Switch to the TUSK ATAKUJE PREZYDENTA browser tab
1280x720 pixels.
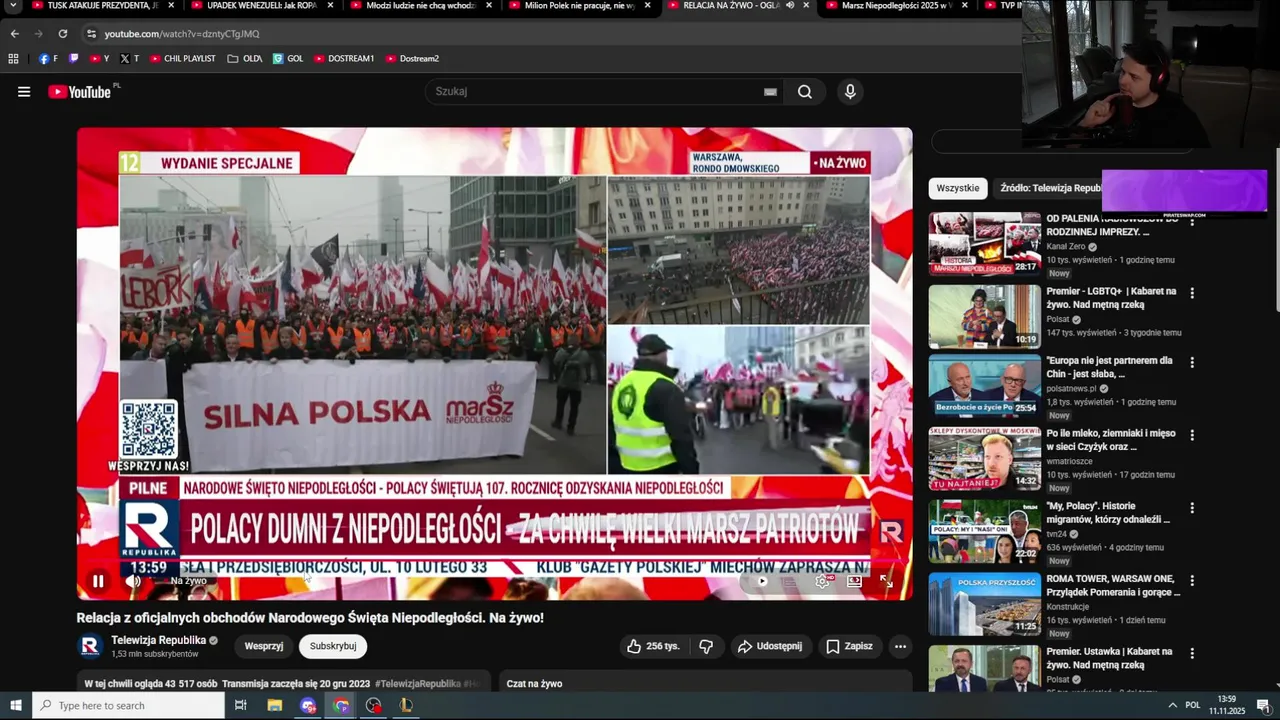pyautogui.click(x=103, y=6)
